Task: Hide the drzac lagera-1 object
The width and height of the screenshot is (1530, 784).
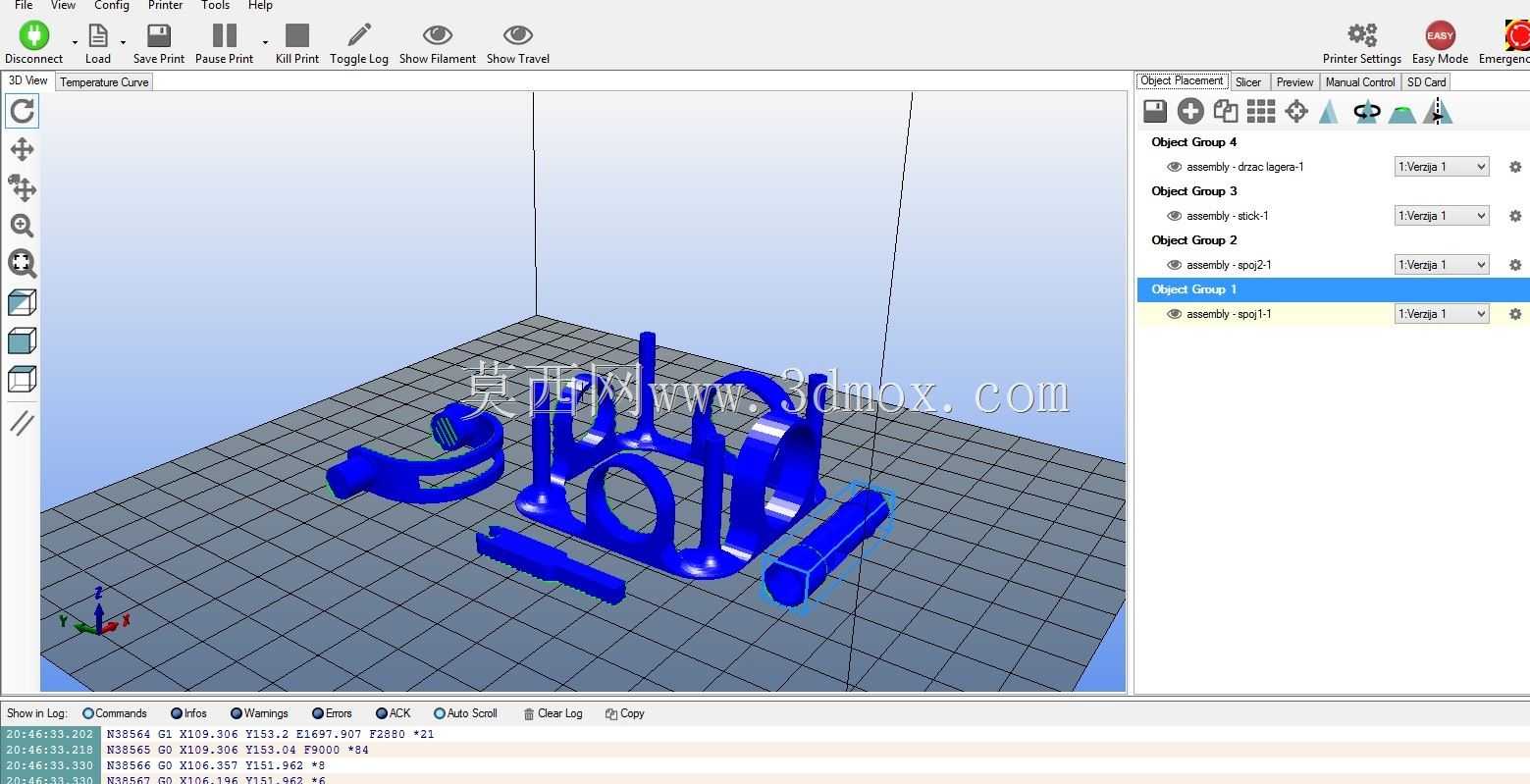Action: pos(1174,167)
